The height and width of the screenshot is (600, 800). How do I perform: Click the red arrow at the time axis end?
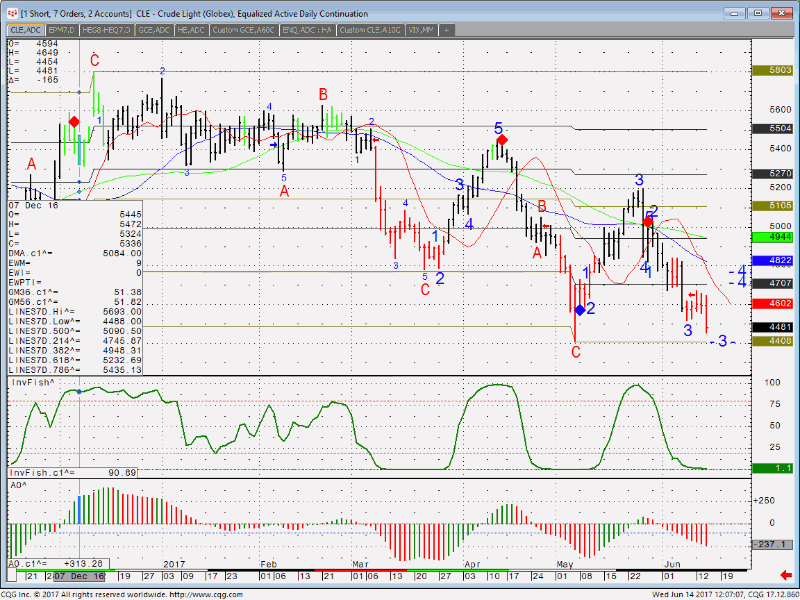pyautogui.click(x=786, y=576)
